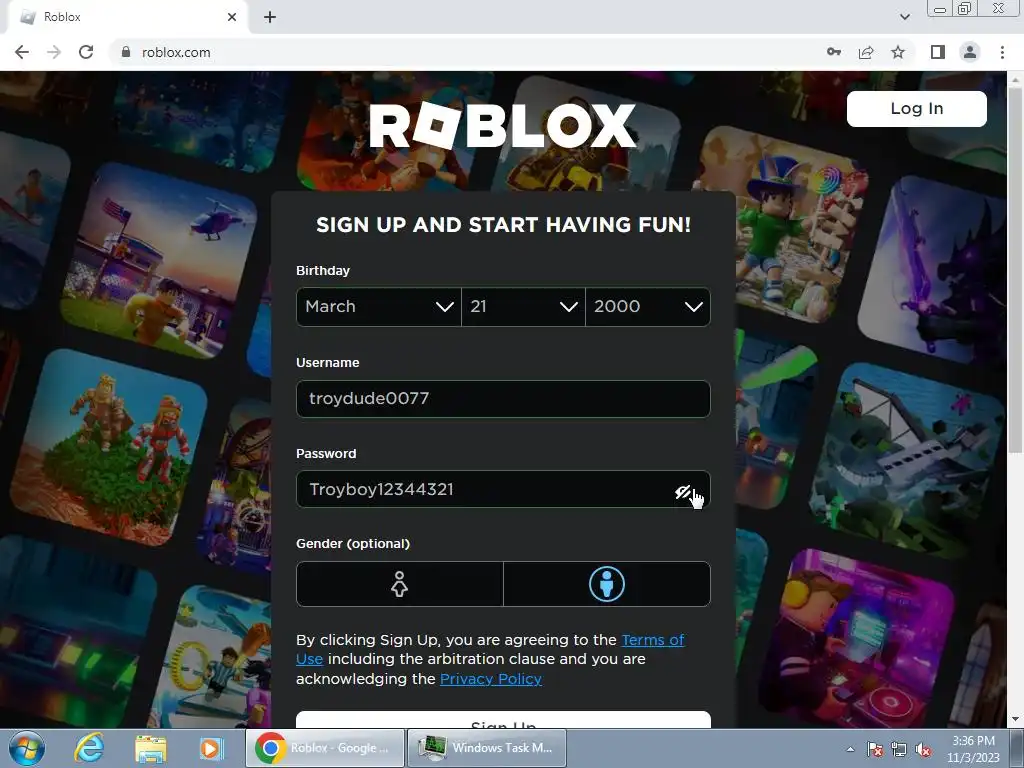This screenshot has width=1024, height=768.
Task: Open the browser side panel
Action: coord(937,52)
